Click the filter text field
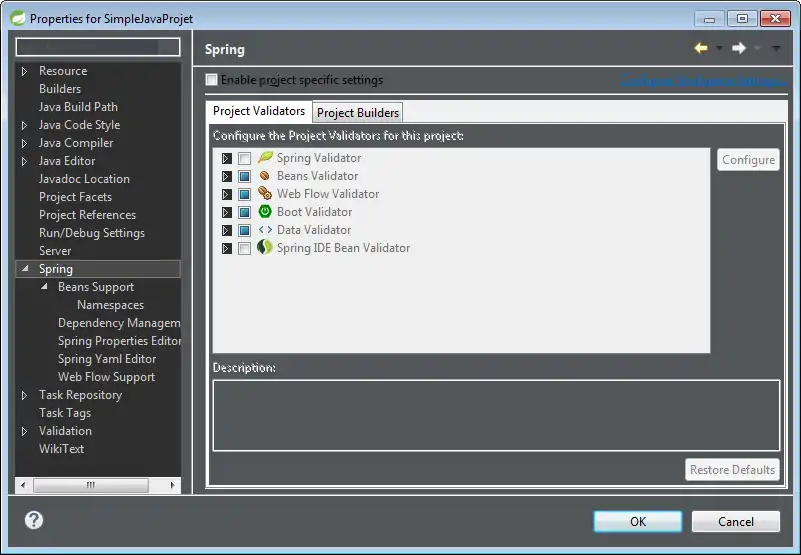The height and width of the screenshot is (555, 801). tap(98, 47)
